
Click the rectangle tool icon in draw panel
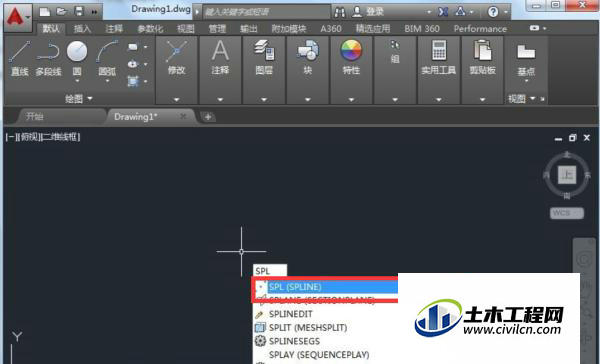[x=132, y=47]
